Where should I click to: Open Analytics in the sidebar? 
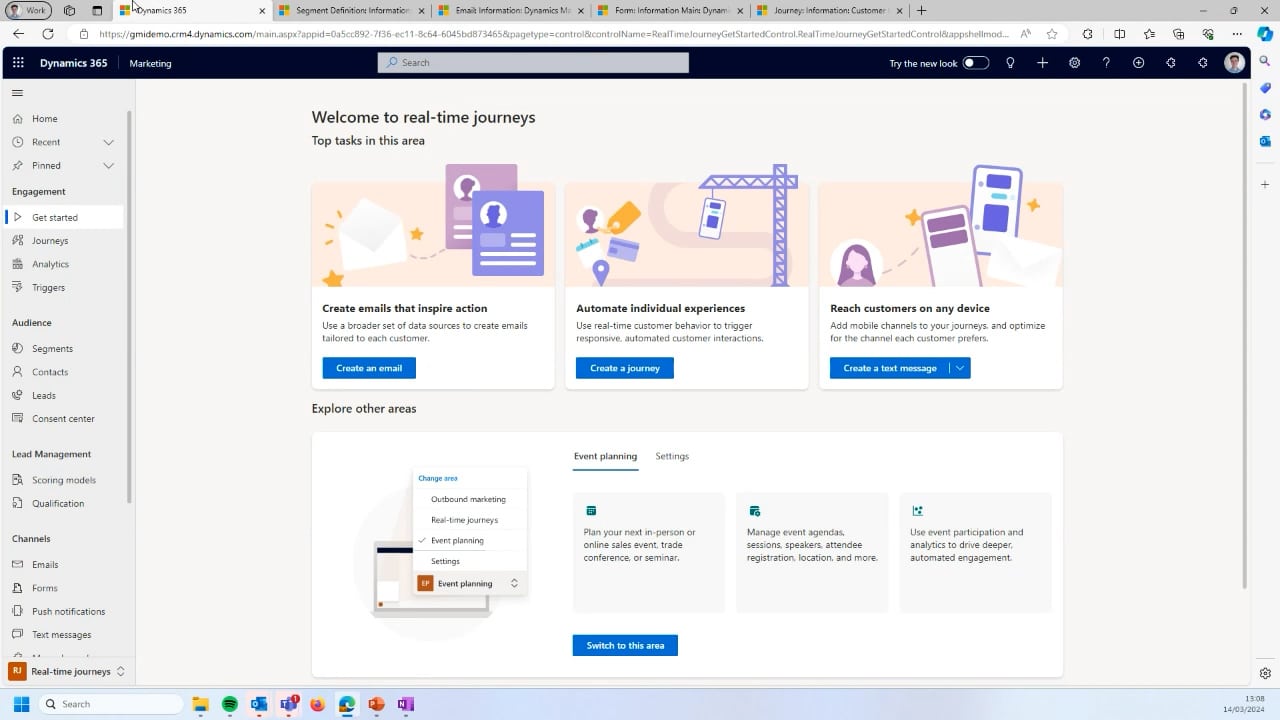click(50, 264)
